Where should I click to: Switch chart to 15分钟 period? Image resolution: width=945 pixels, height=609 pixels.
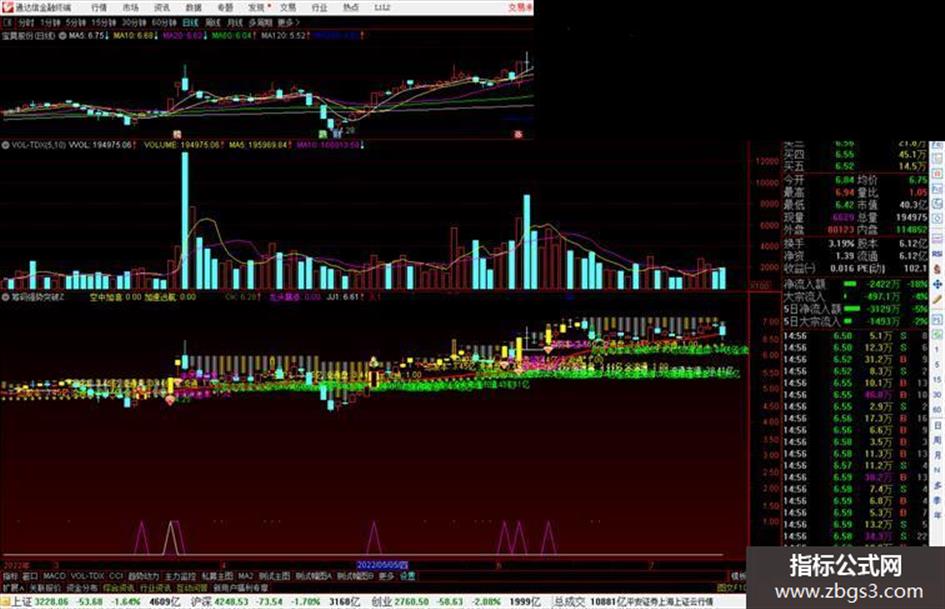click(104, 22)
